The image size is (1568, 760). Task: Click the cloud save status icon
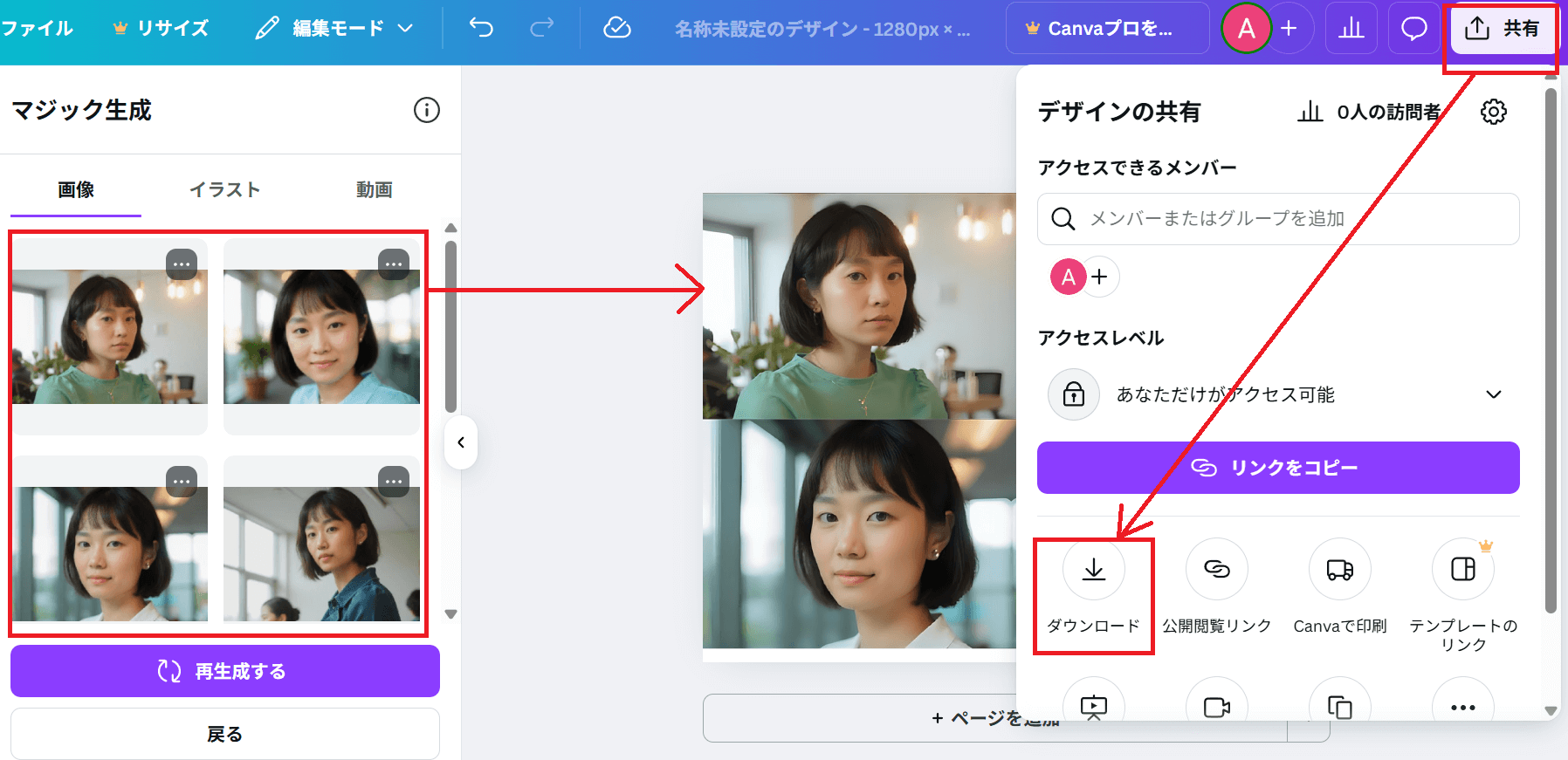click(617, 28)
